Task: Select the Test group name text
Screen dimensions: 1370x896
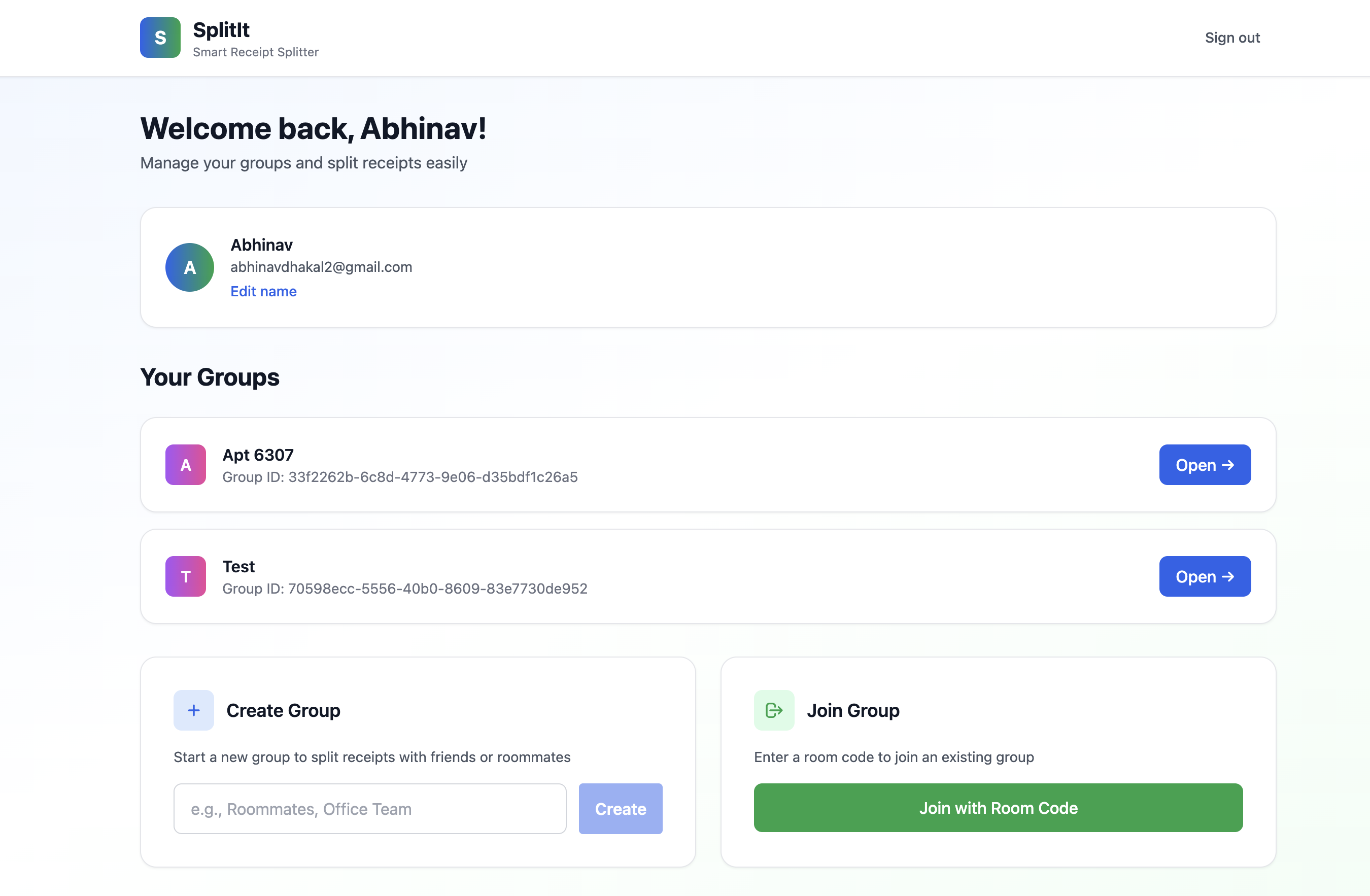Action: [x=238, y=566]
